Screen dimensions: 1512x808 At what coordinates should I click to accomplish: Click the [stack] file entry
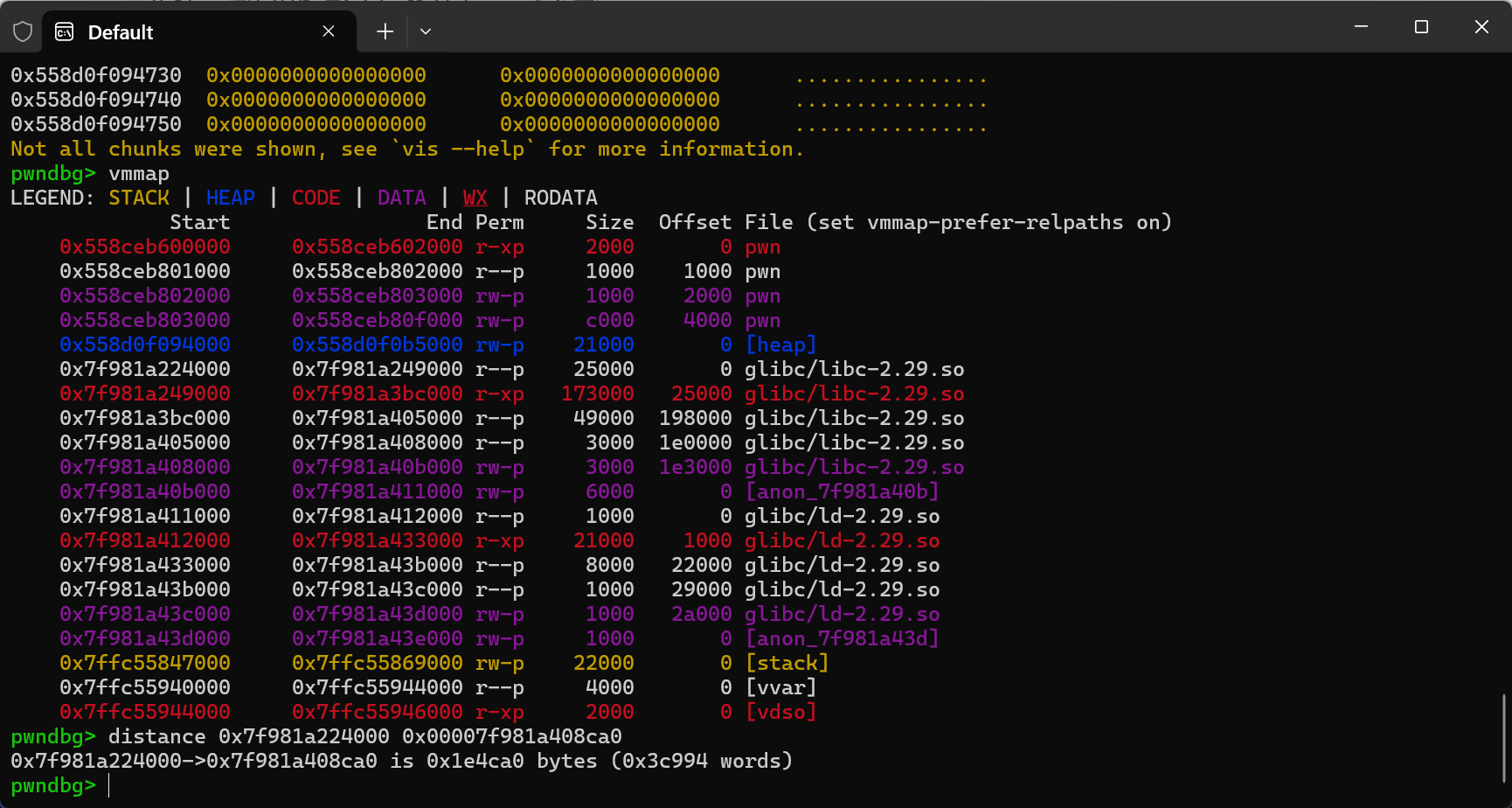(787, 663)
